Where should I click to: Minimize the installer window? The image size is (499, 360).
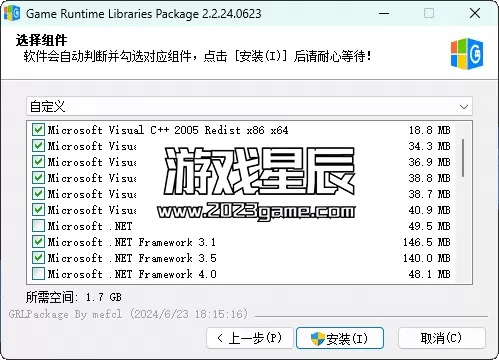(x=384, y=14)
